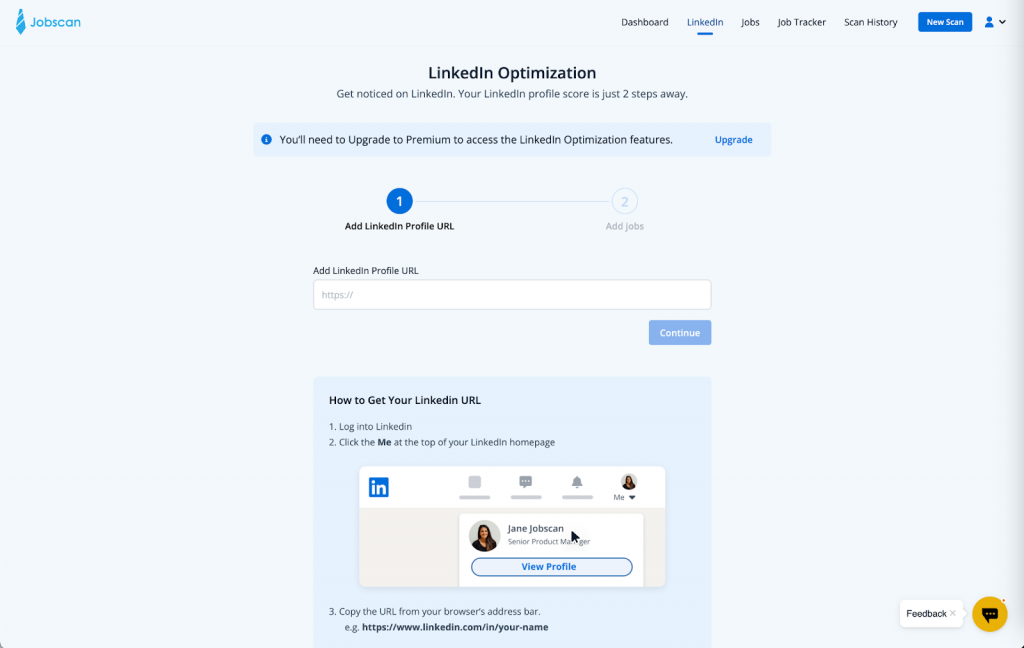Select step 1 circle indicator
Screen dimensions: 1024x648
(x=399, y=201)
